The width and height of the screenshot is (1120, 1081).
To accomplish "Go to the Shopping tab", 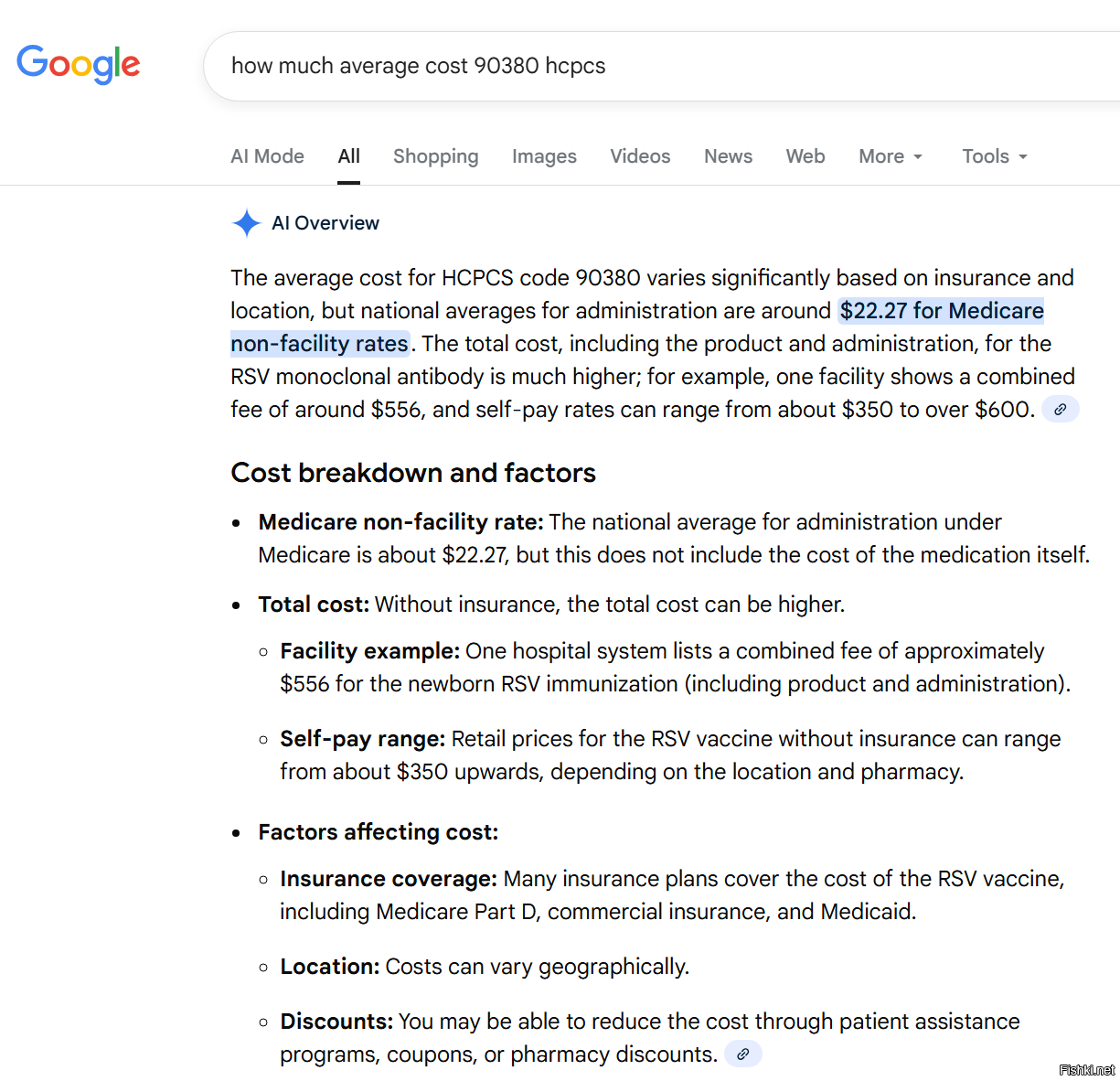I will point(435,156).
